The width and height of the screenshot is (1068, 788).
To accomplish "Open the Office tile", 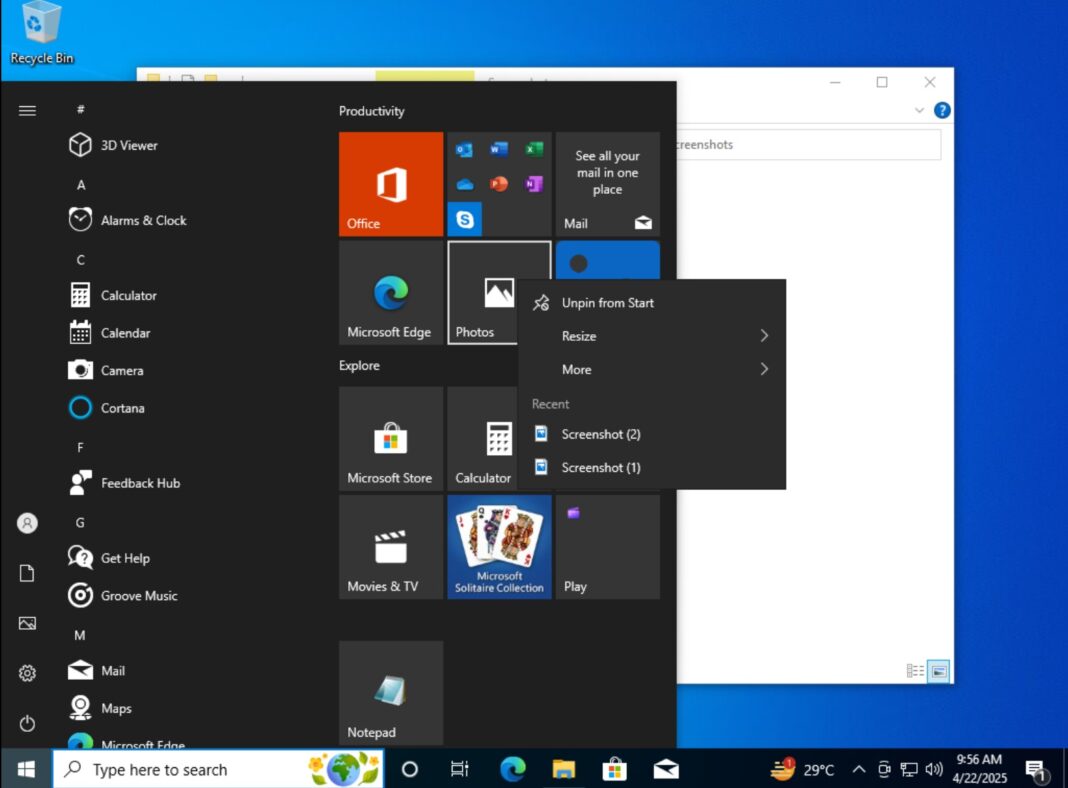I will tap(390, 184).
